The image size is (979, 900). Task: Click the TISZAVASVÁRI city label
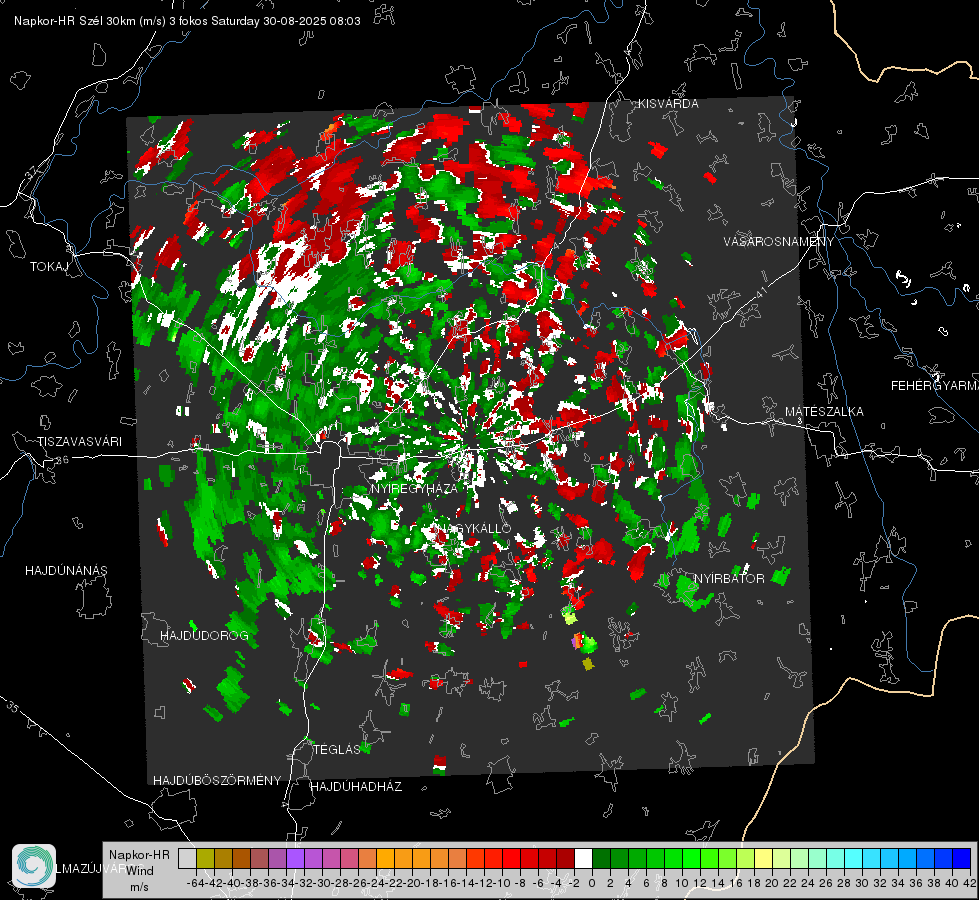79,442
